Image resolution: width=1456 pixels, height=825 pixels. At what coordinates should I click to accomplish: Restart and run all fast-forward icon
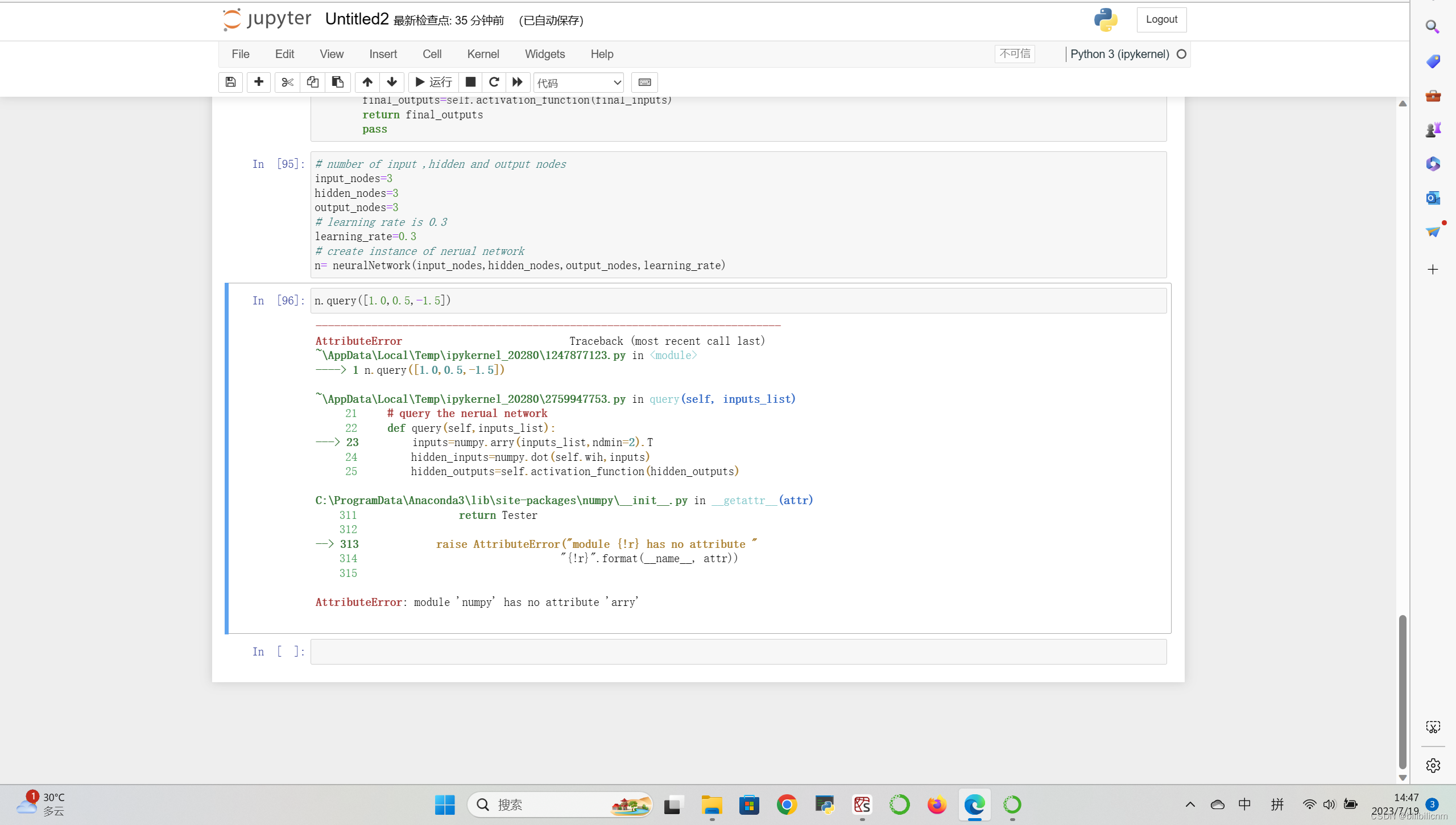point(518,82)
